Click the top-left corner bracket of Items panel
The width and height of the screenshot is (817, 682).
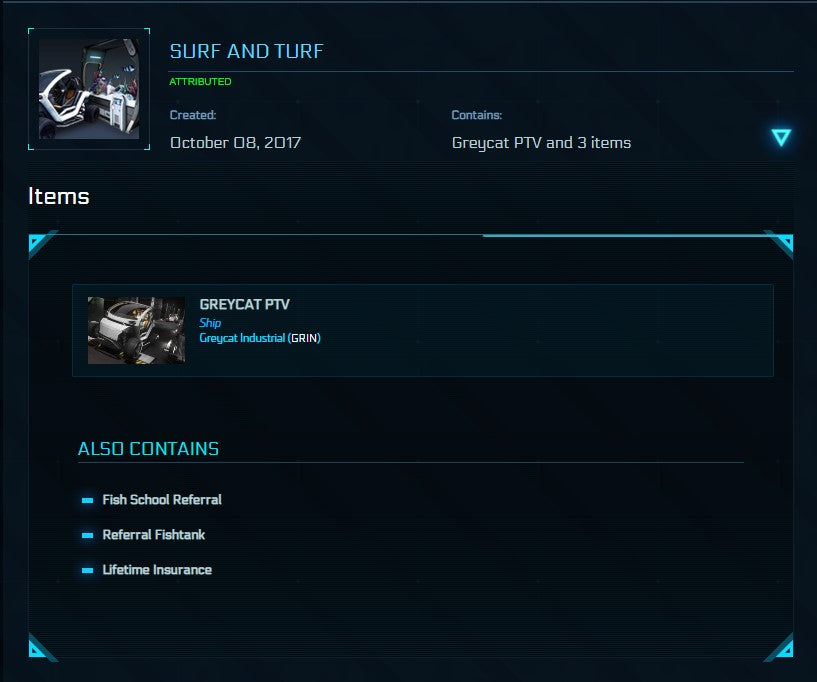39,242
